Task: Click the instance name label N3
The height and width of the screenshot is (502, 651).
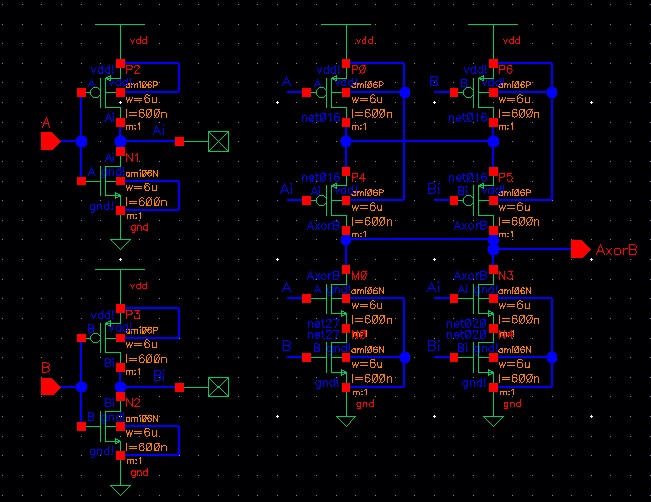Action: tap(506, 275)
